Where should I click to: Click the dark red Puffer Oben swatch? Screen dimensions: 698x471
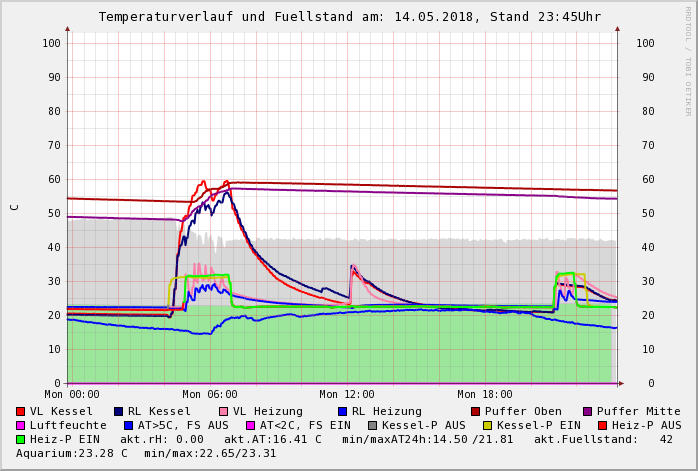(476, 411)
